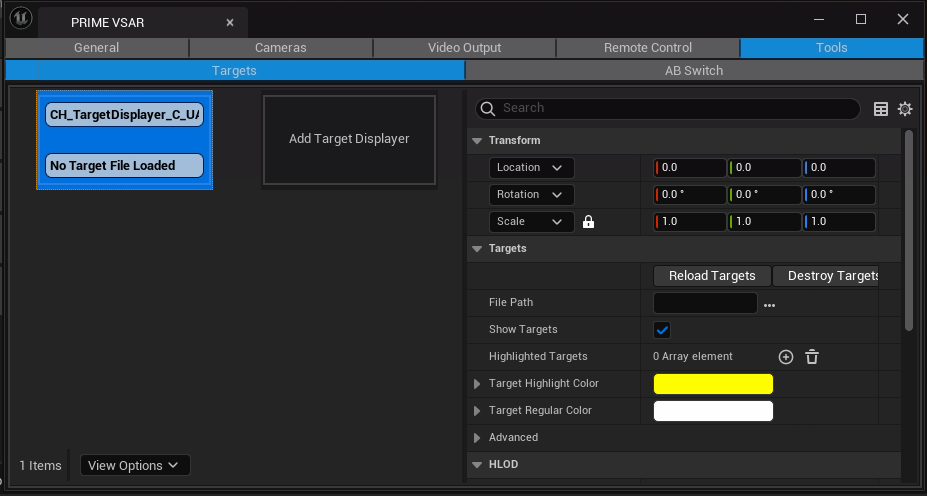The image size is (927, 496).
Task: Click the search magnifier icon
Action: click(488, 109)
